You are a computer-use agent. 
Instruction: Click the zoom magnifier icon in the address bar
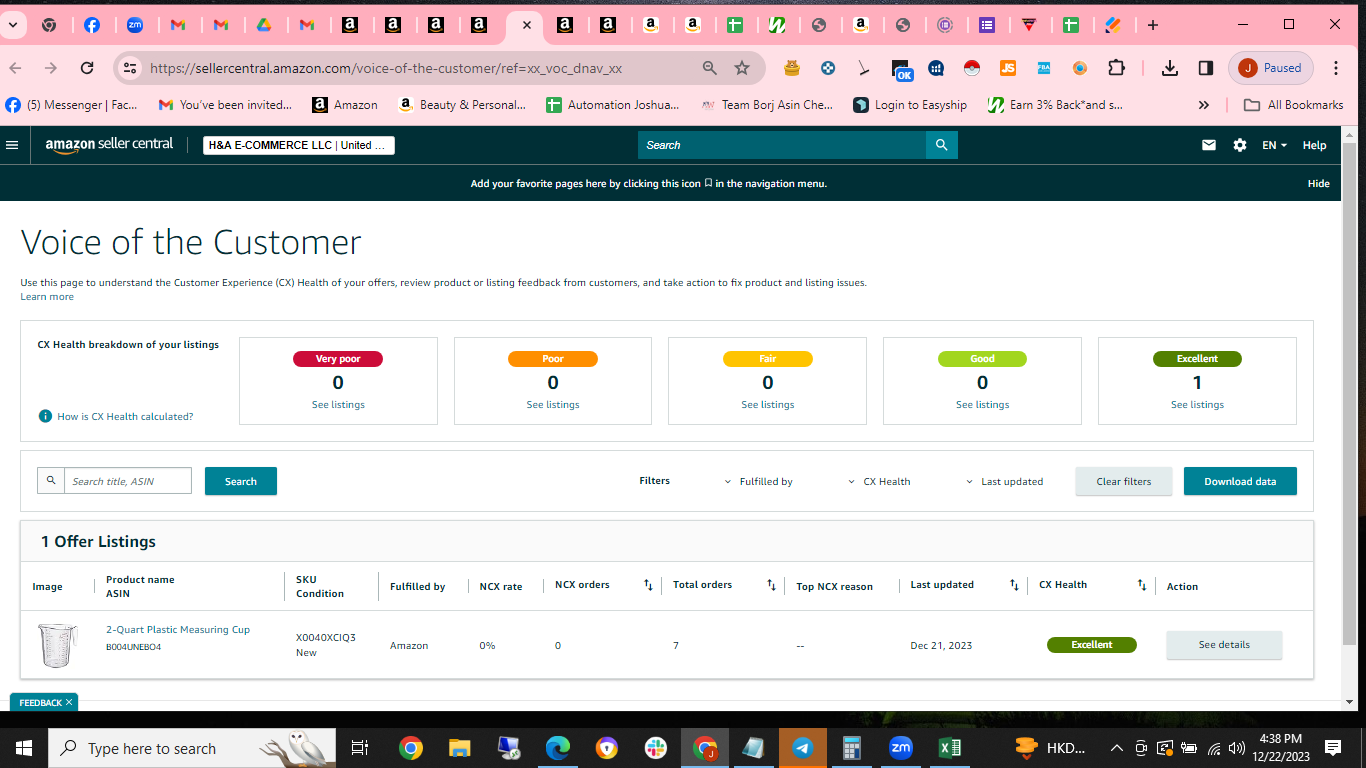click(x=710, y=68)
